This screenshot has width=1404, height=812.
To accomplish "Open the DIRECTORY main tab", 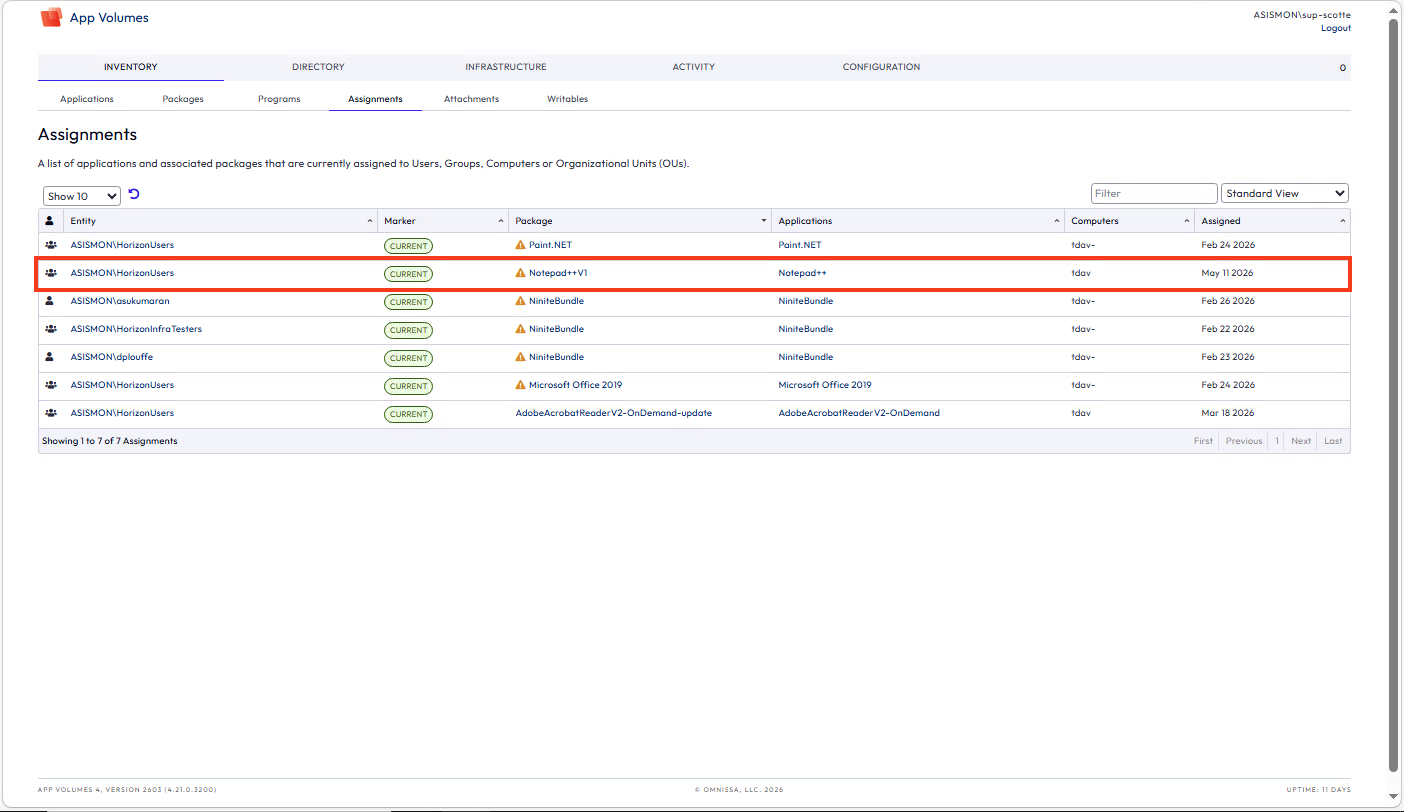I will pos(318,67).
